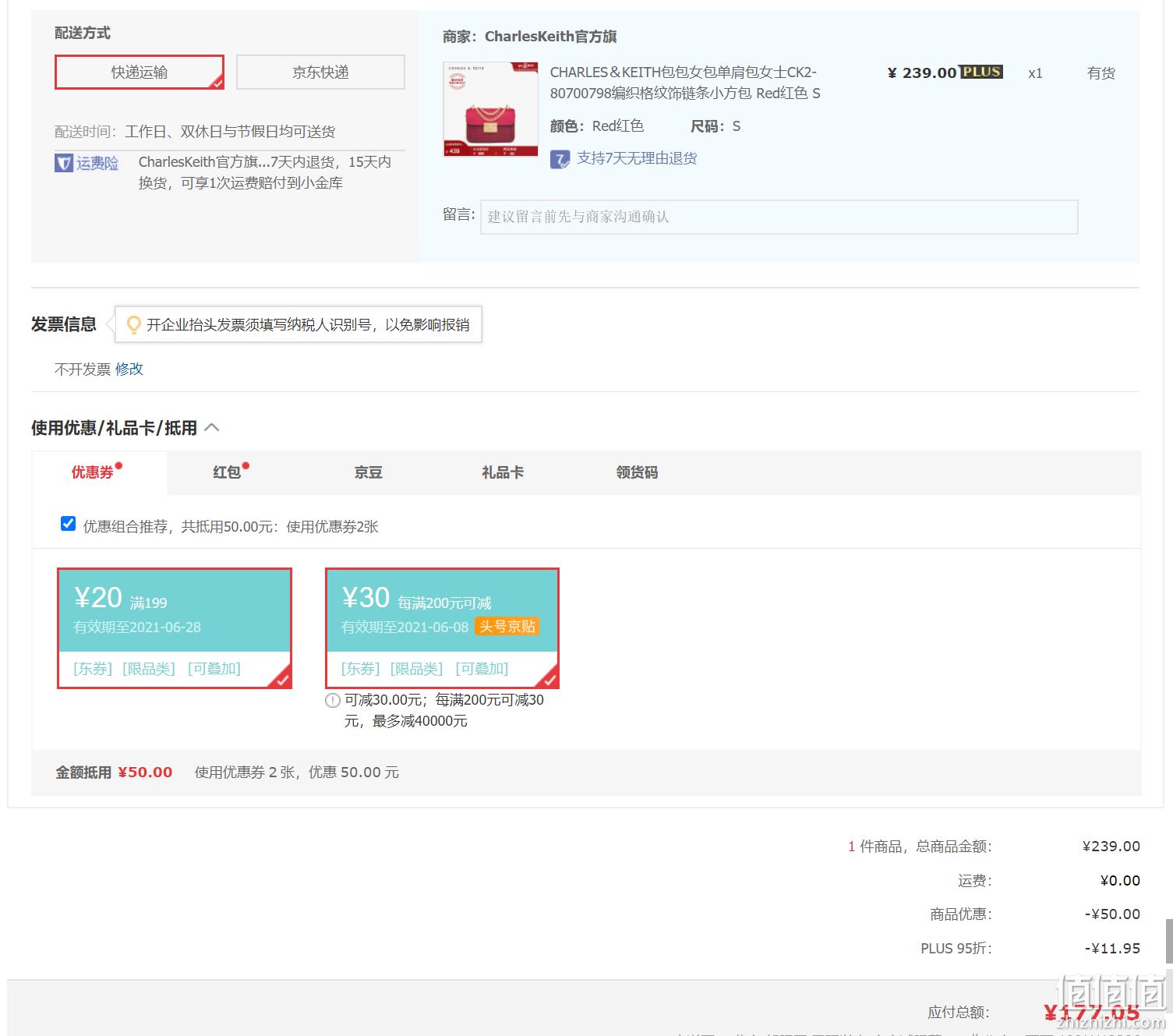This screenshot has height=1036, width=1173.
Task: Switch to the 京豆 tab
Action: [x=369, y=472]
